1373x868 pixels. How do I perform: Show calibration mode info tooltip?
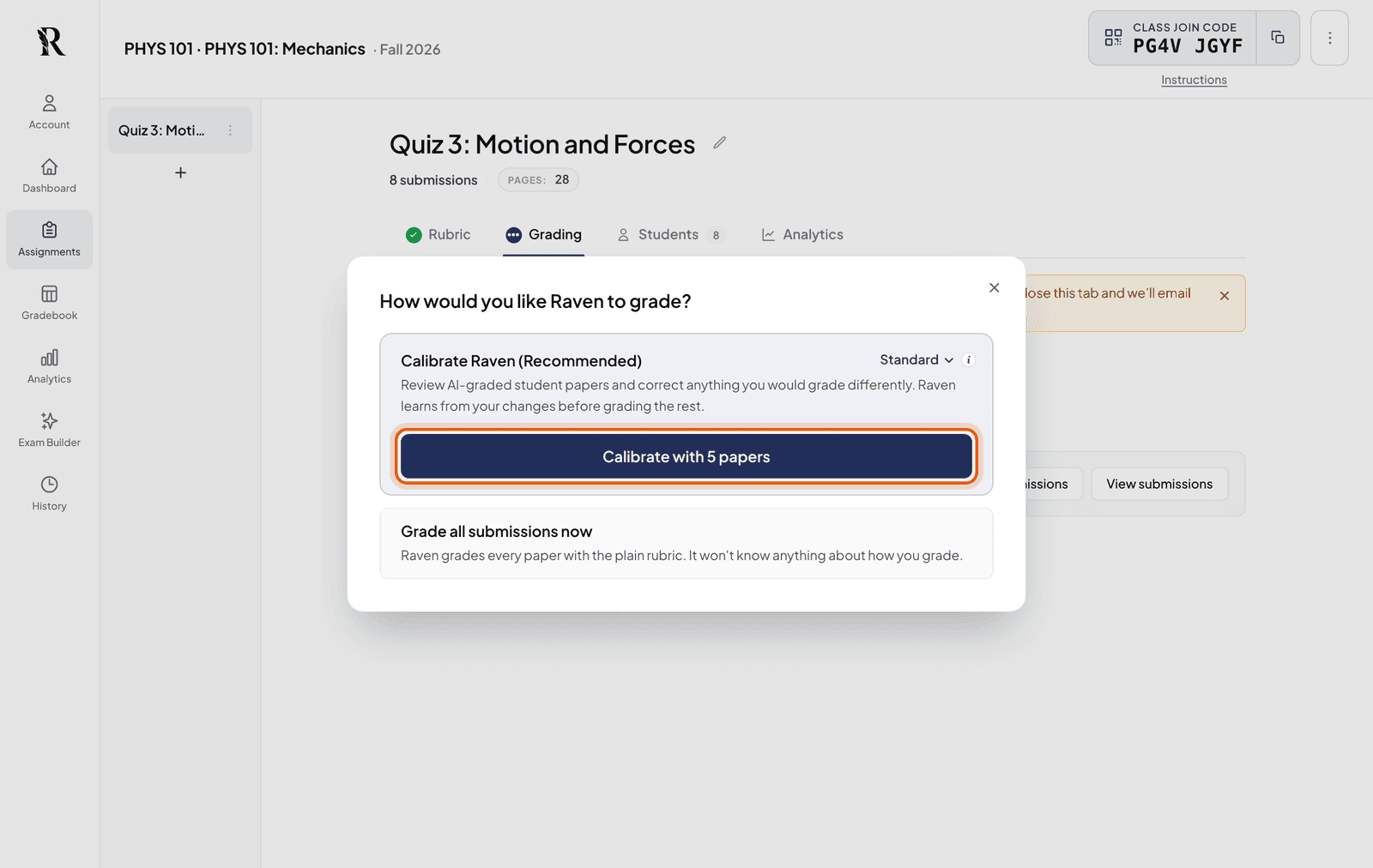(x=969, y=360)
